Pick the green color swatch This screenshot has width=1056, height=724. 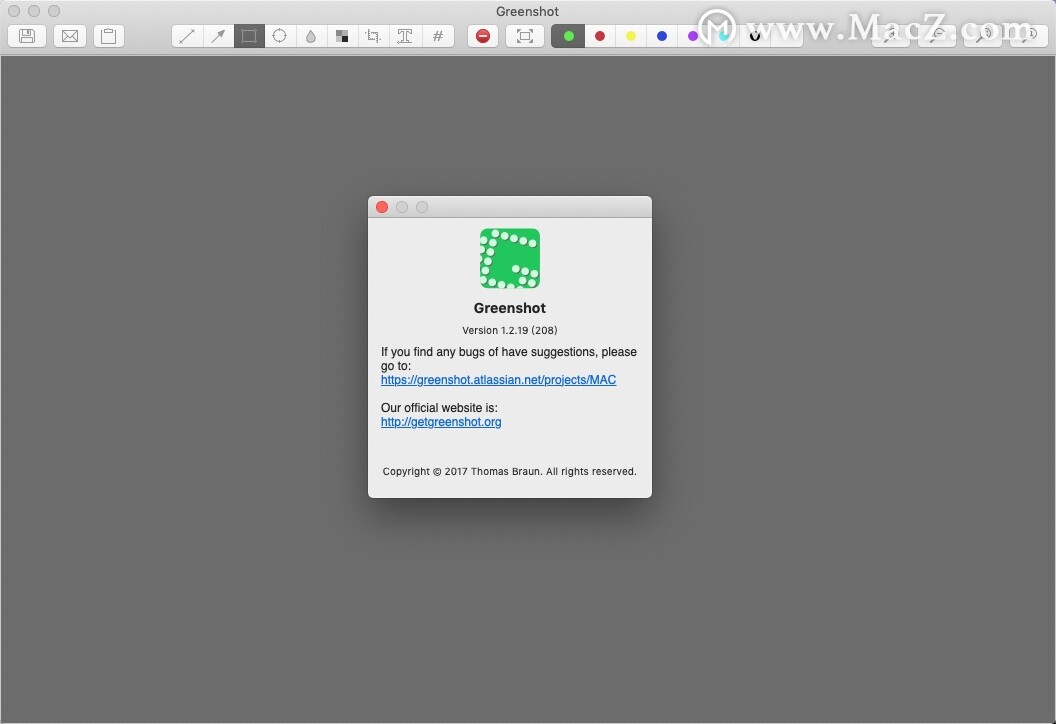point(568,36)
